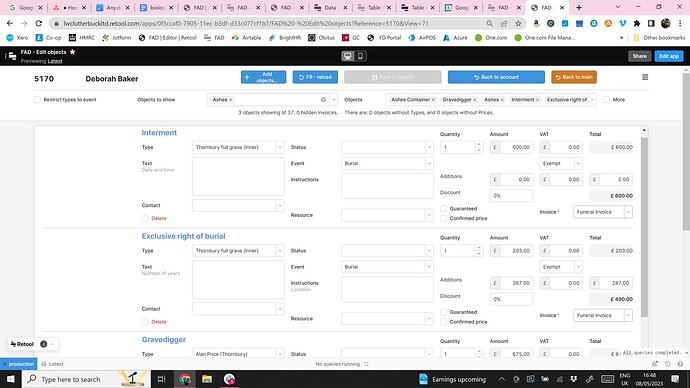Viewport: 690px width, 388px height.
Task: Click the browser reload icon
Action: 39,23
